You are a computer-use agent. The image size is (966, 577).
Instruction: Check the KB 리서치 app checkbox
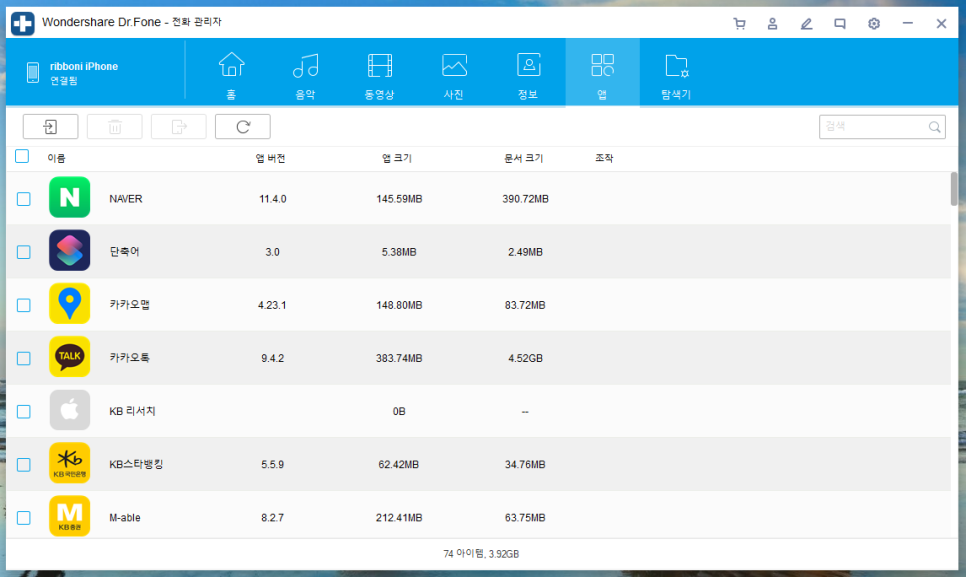pos(23,411)
